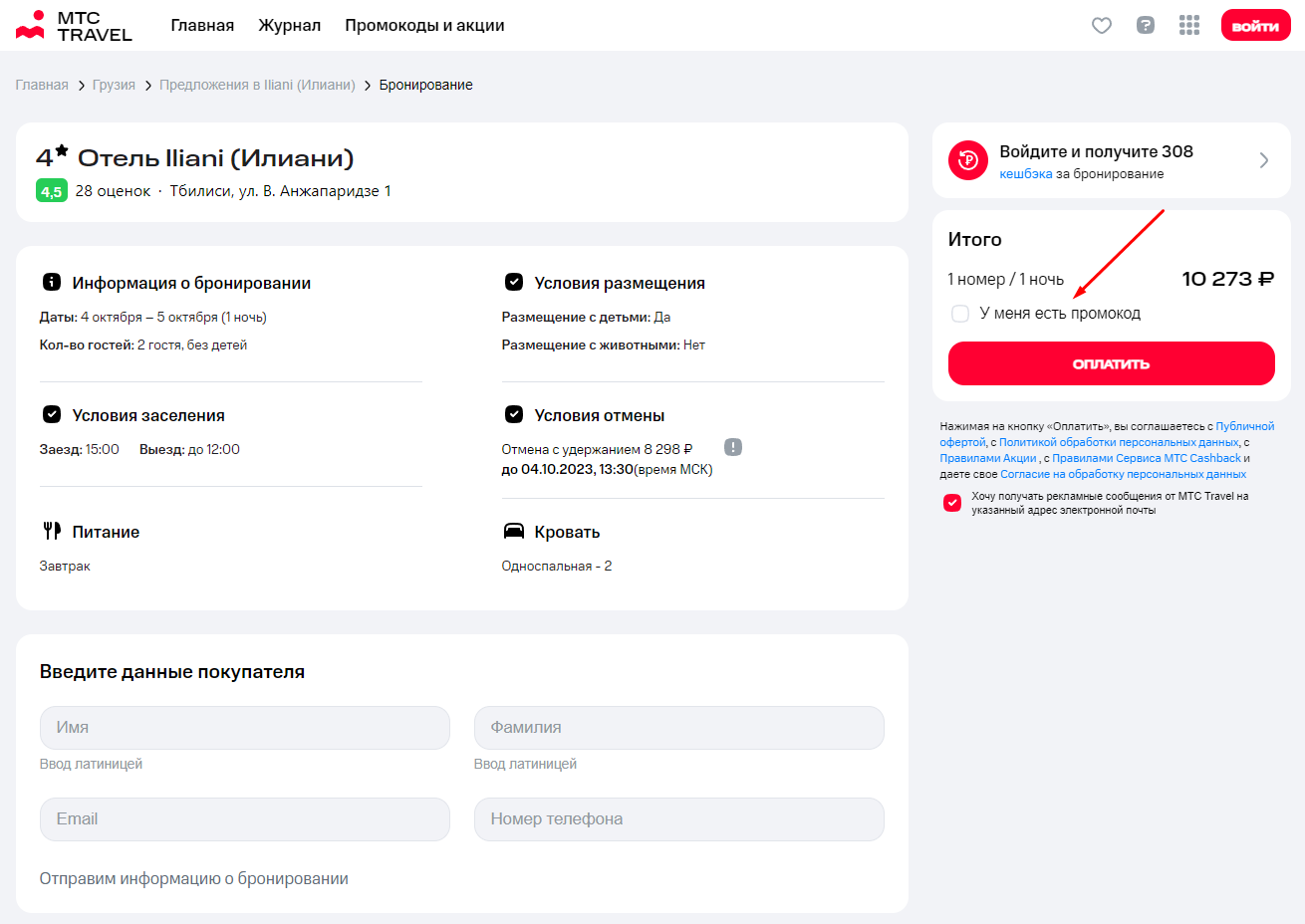Image resolution: width=1305 pixels, height=924 pixels.
Task: Uncheck the advertising messages consent checkbox
Action: [x=952, y=503]
